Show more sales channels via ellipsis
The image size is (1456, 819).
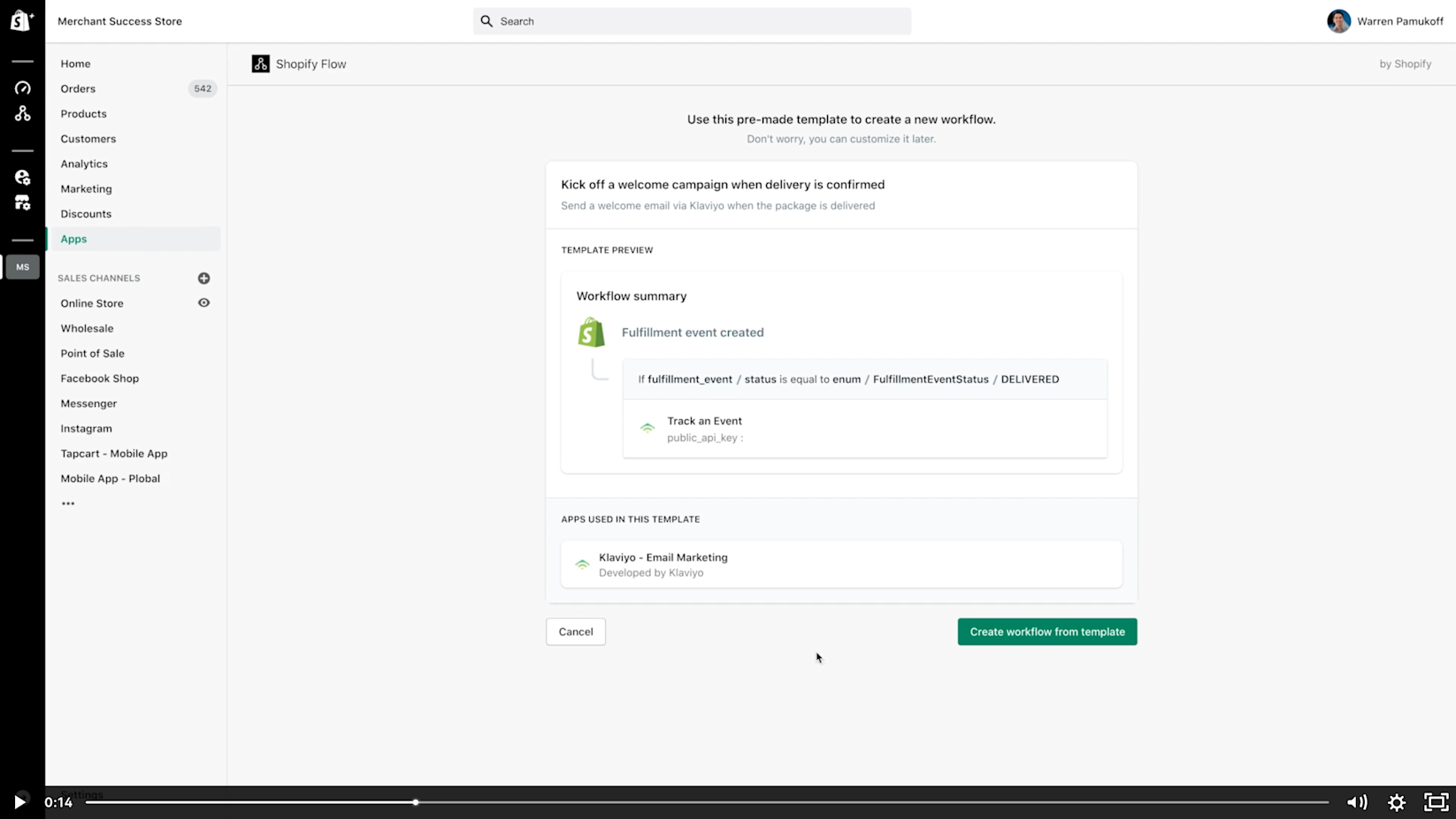[68, 503]
